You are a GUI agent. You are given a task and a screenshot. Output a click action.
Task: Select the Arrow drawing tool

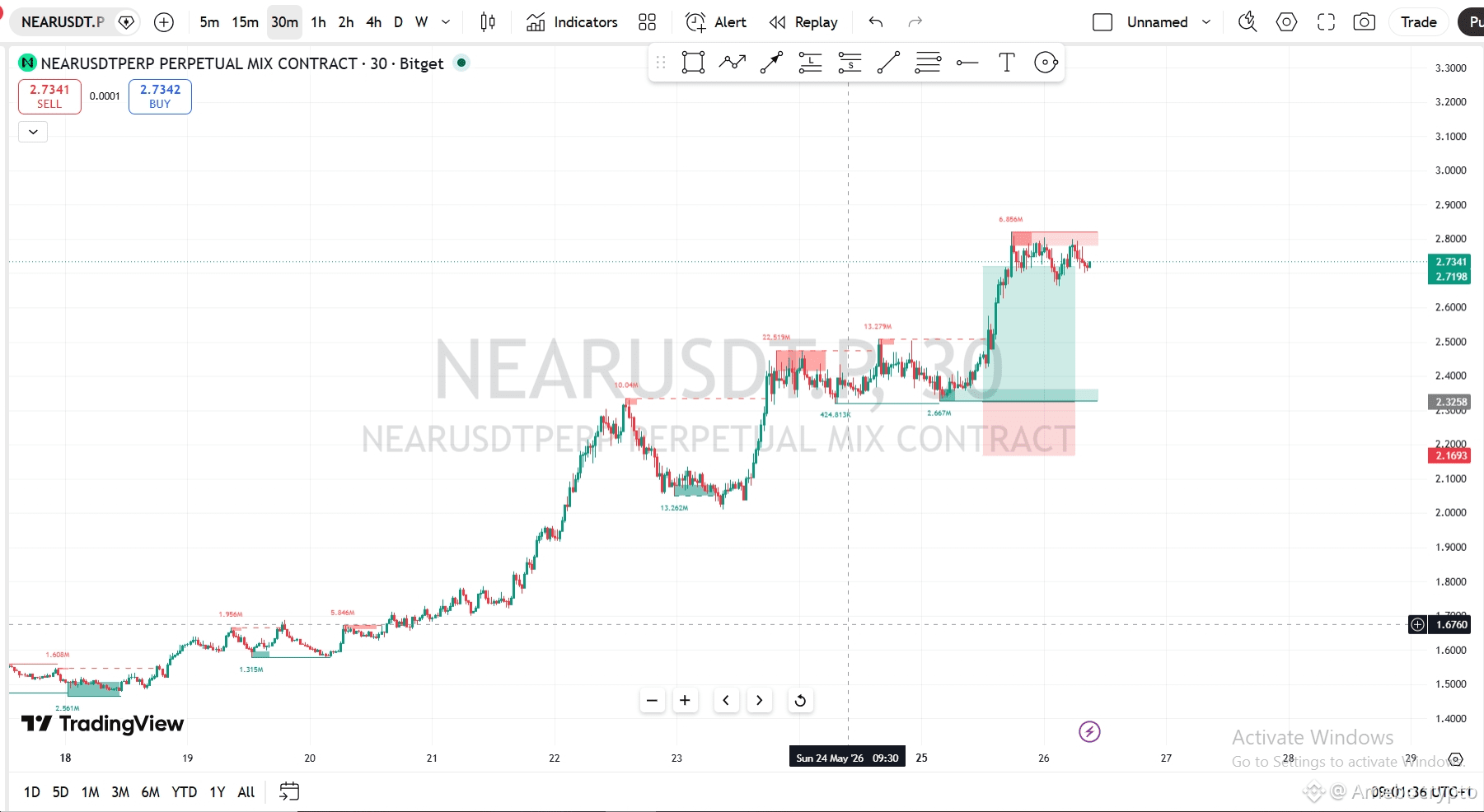tap(771, 63)
